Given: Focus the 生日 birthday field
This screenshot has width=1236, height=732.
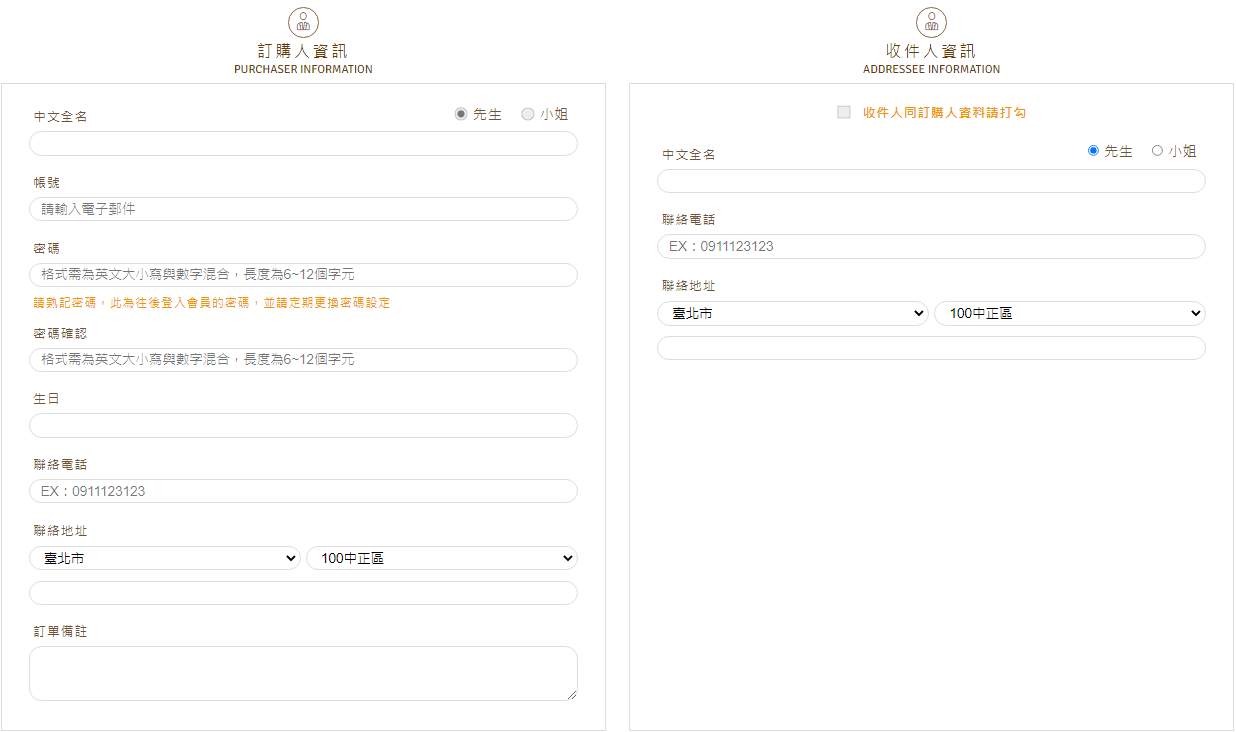Looking at the screenshot, I should (303, 426).
